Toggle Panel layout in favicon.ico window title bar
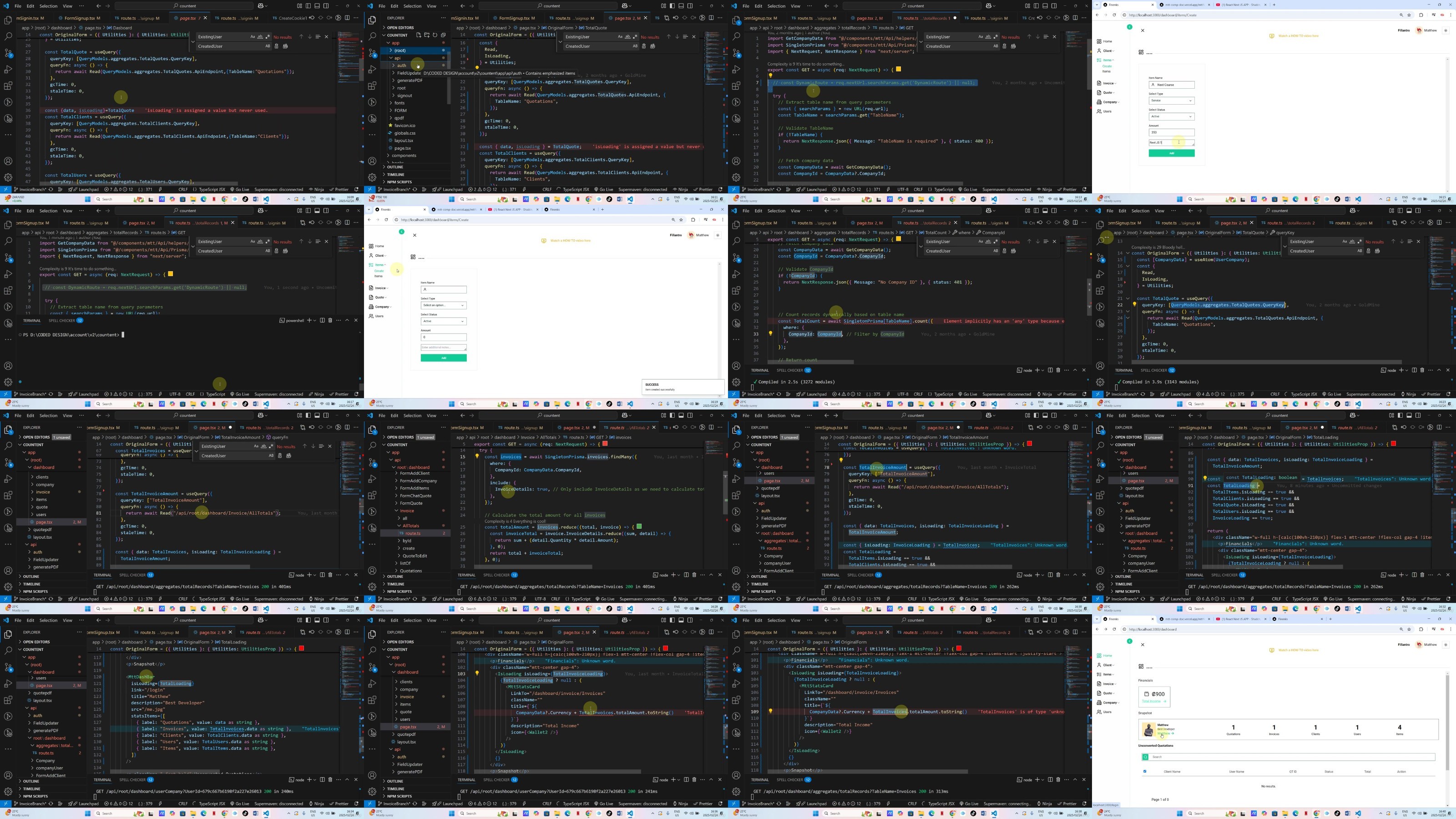This screenshot has width=1456, height=819. [x=681, y=5]
